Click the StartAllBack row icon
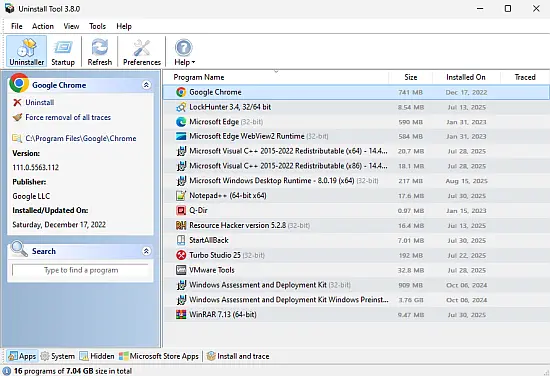The width and height of the screenshot is (550, 376). (181, 240)
